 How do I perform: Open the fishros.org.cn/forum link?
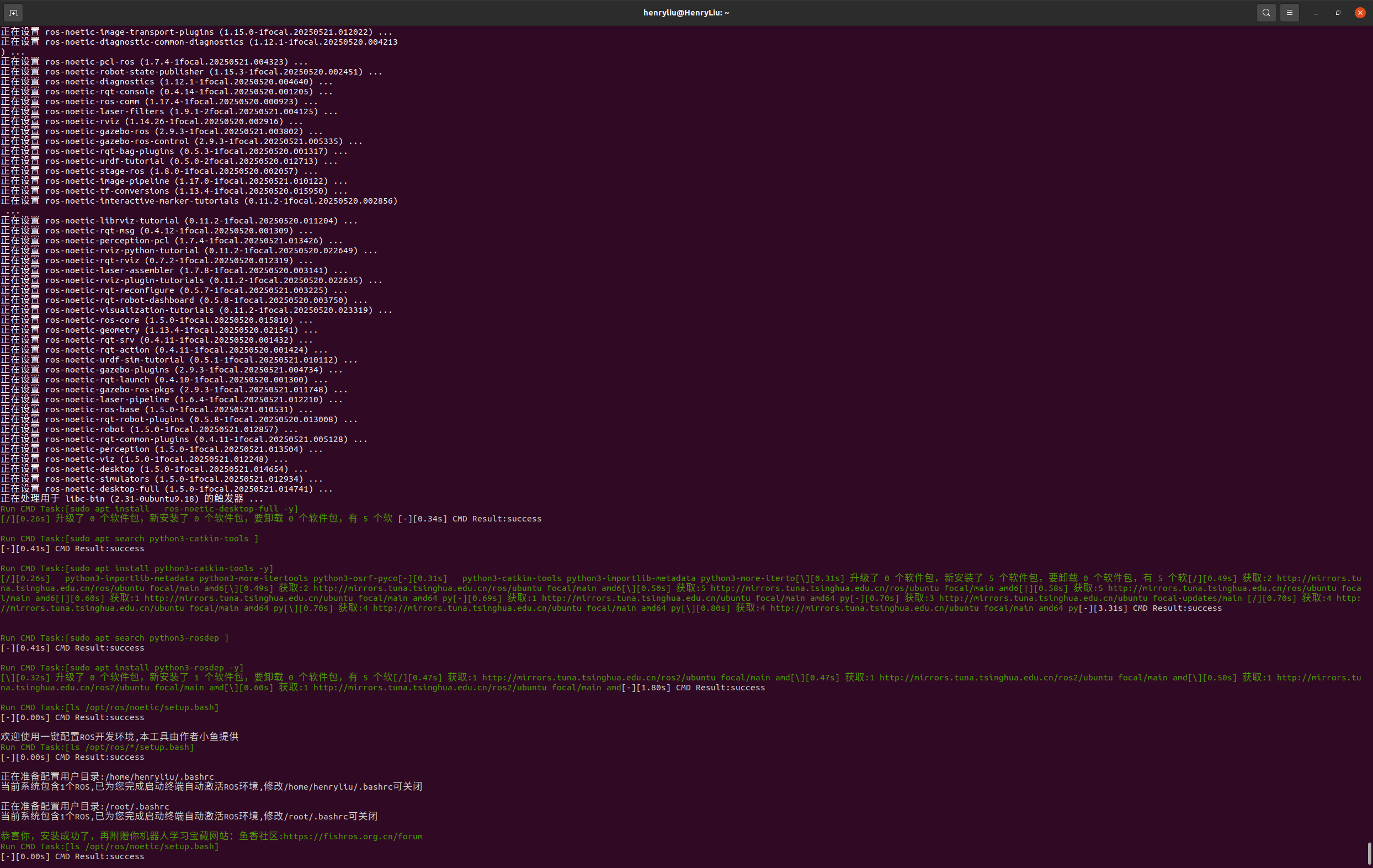pos(353,836)
